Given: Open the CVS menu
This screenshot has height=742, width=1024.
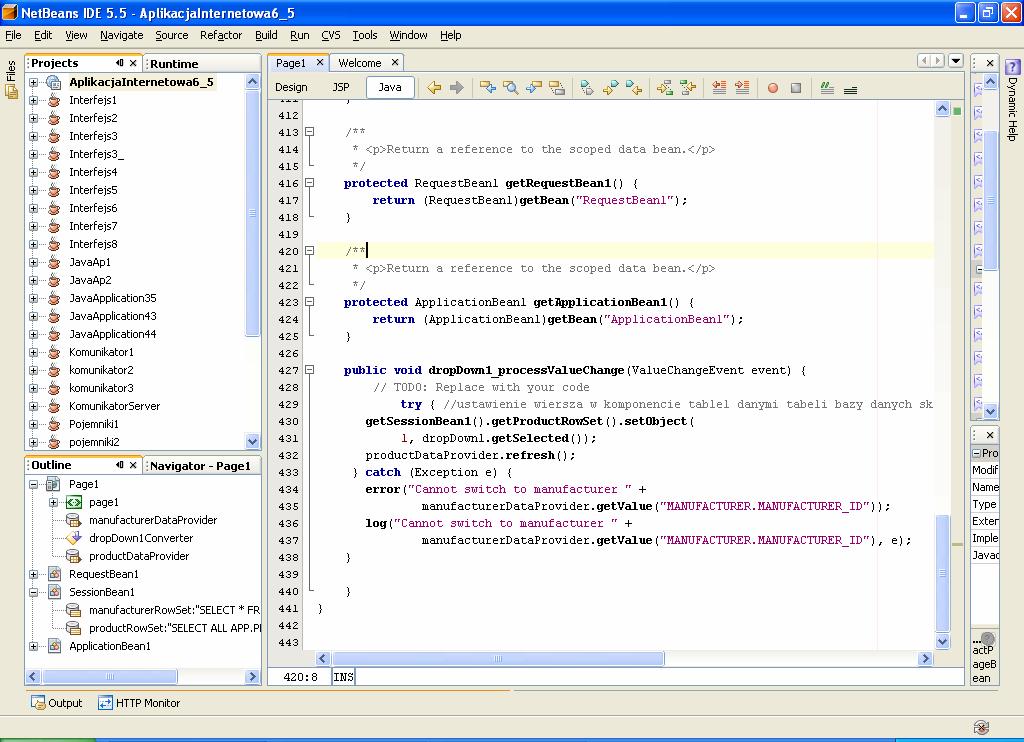Looking at the screenshot, I should 330,35.
